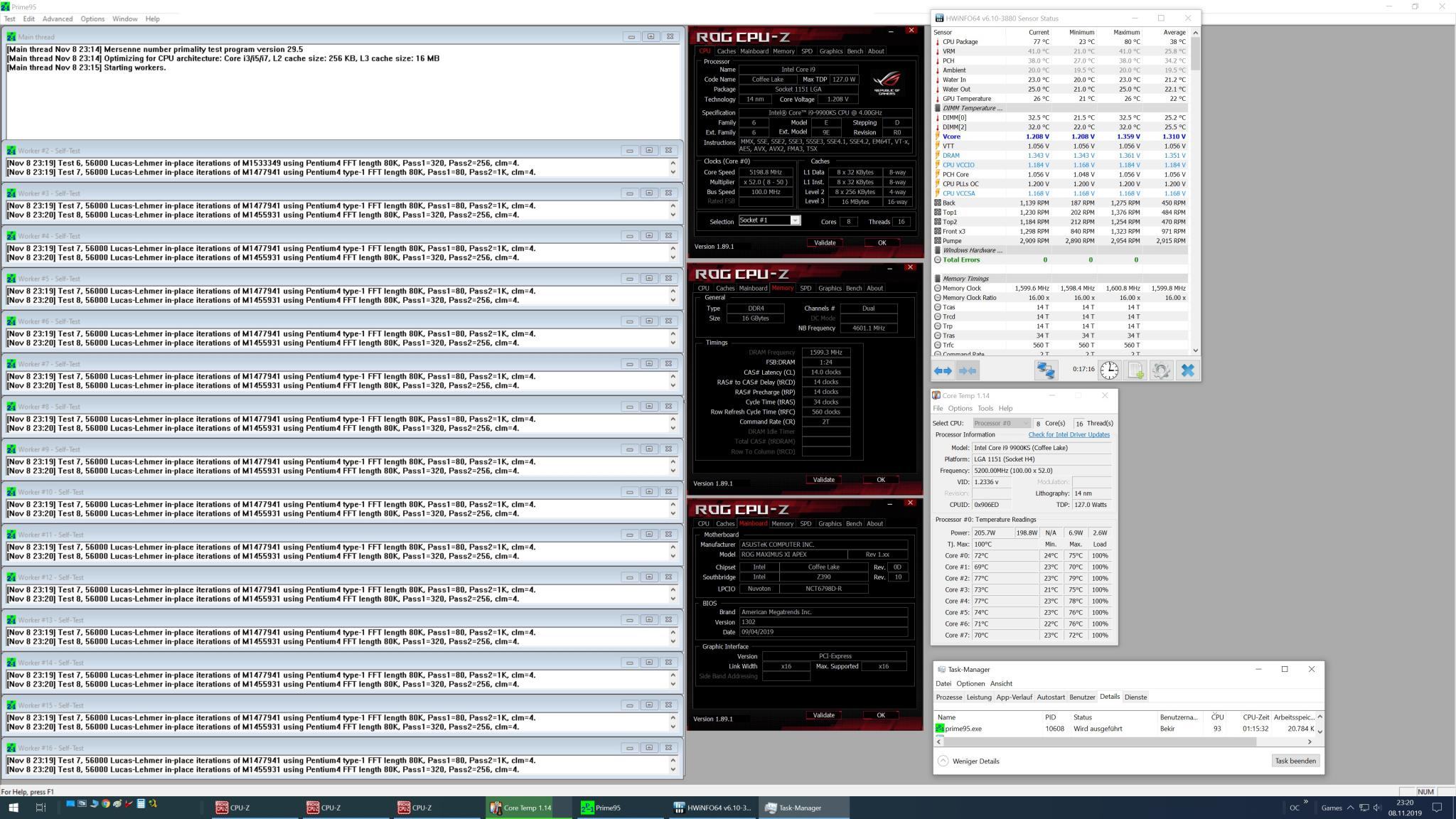The width and height of the screenshot is (1456, 819).
Task: Click prime95.exe process icon in Task-Manager
Action: click(x=940, y=729)
